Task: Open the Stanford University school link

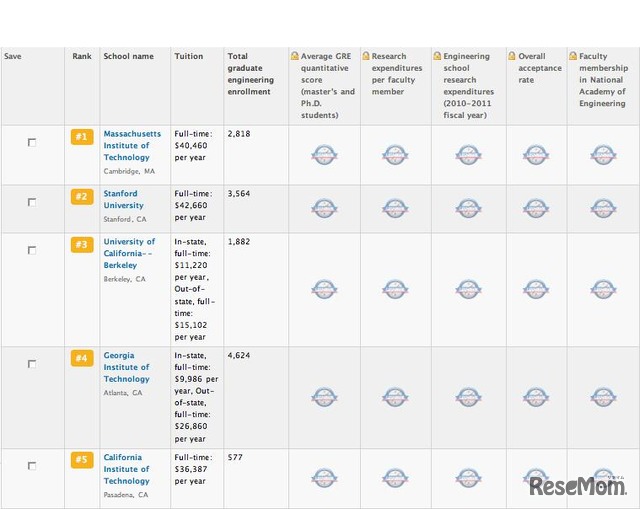Action: [x=124, y=199]
